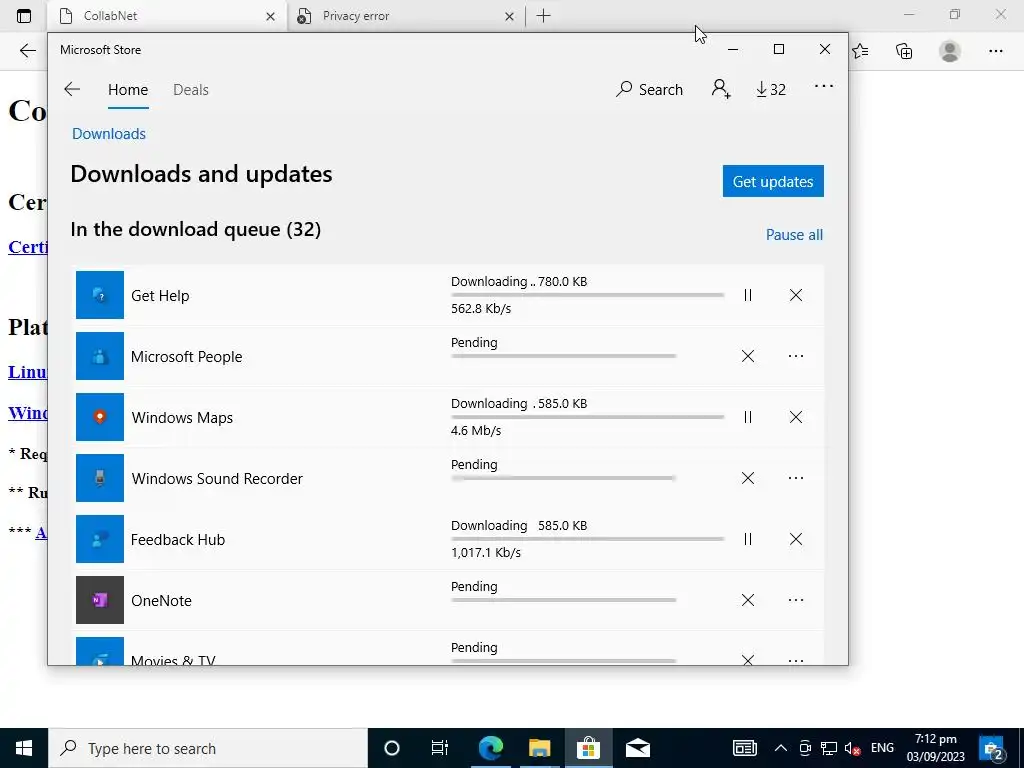Viewport: 1024px width, 768px height.
Task: Close the Privacy error browser tab
Action: tap(509, 16)
